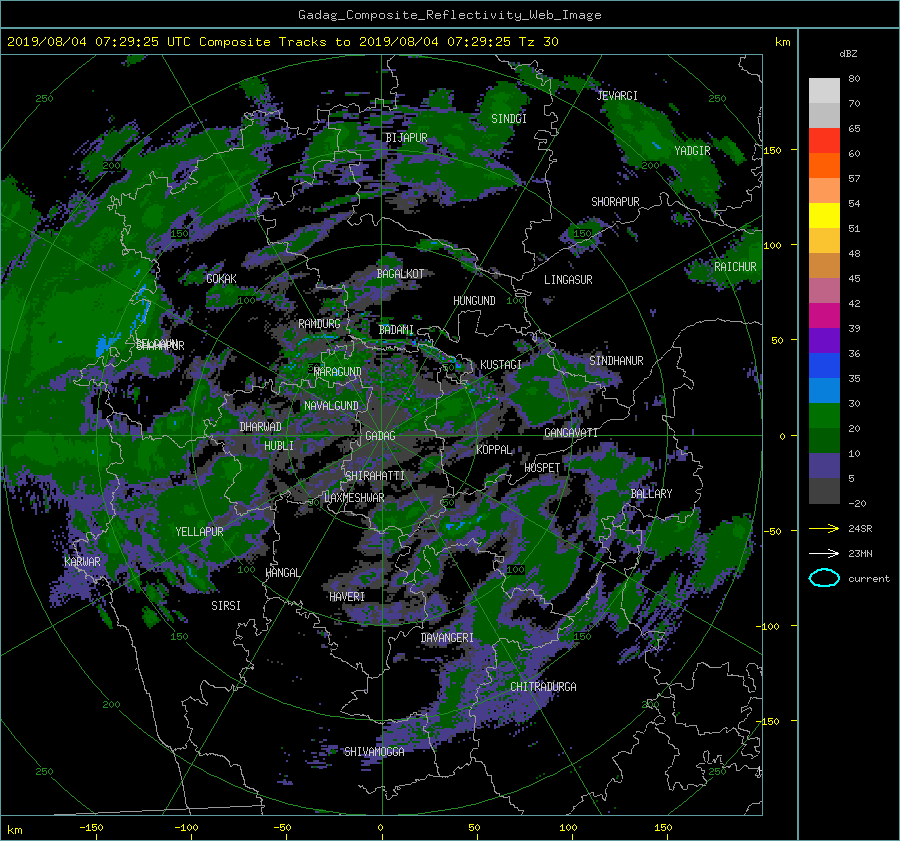900x841 pixels.
Task: Click the SHORAPUR city label
Action: [615, 202]
